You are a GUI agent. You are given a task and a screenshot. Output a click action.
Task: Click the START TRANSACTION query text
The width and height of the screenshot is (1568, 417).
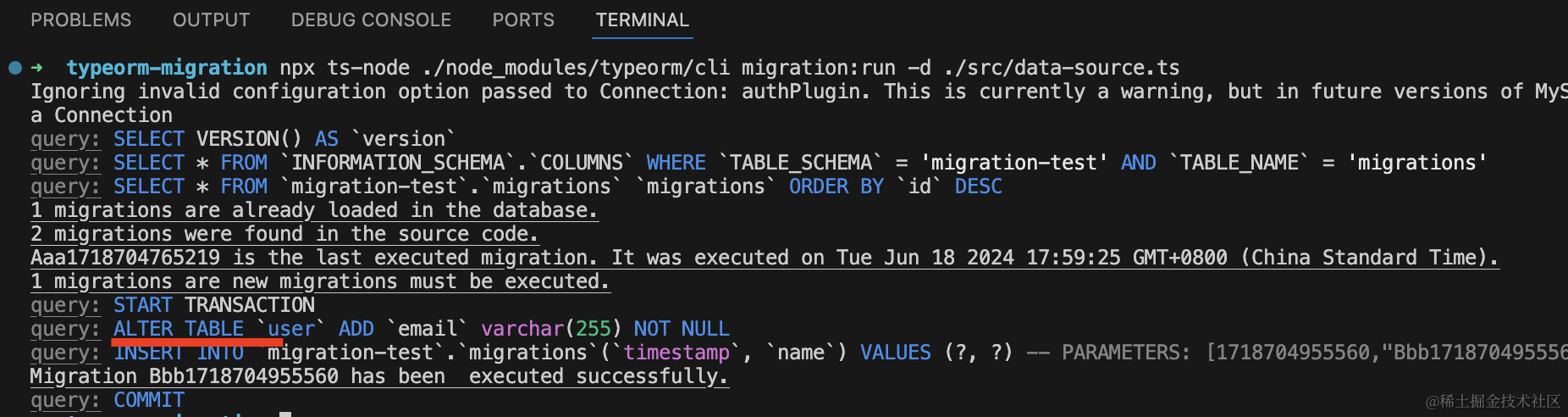[x=214, y=305]
